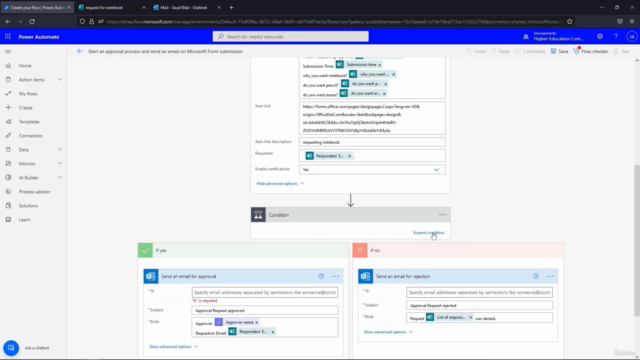Open help question mark icon
640x360 pixels.
pos(616,37)
